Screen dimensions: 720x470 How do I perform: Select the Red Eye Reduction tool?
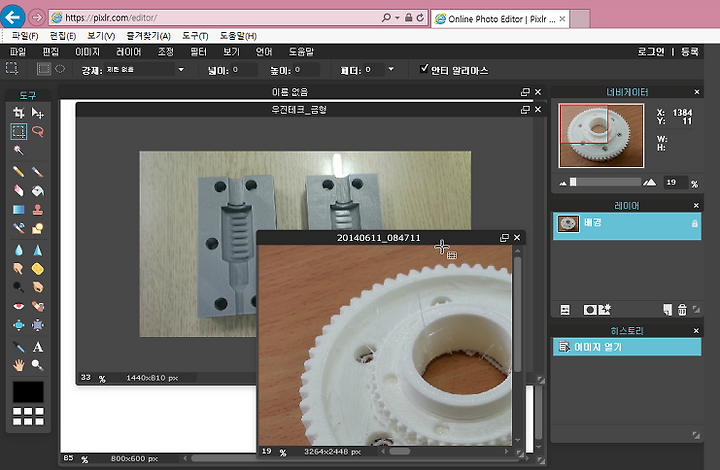[18, 306]
